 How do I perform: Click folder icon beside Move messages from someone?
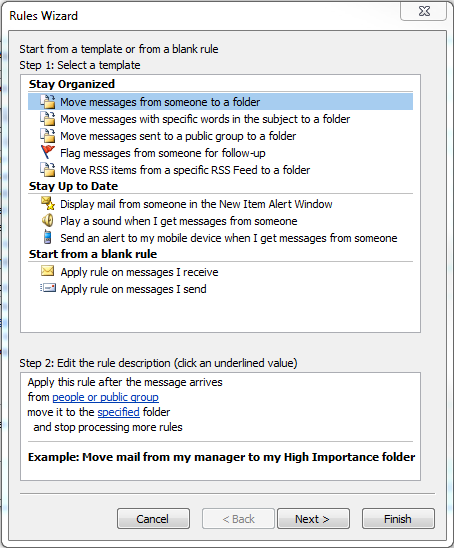[x=48, y=102]
